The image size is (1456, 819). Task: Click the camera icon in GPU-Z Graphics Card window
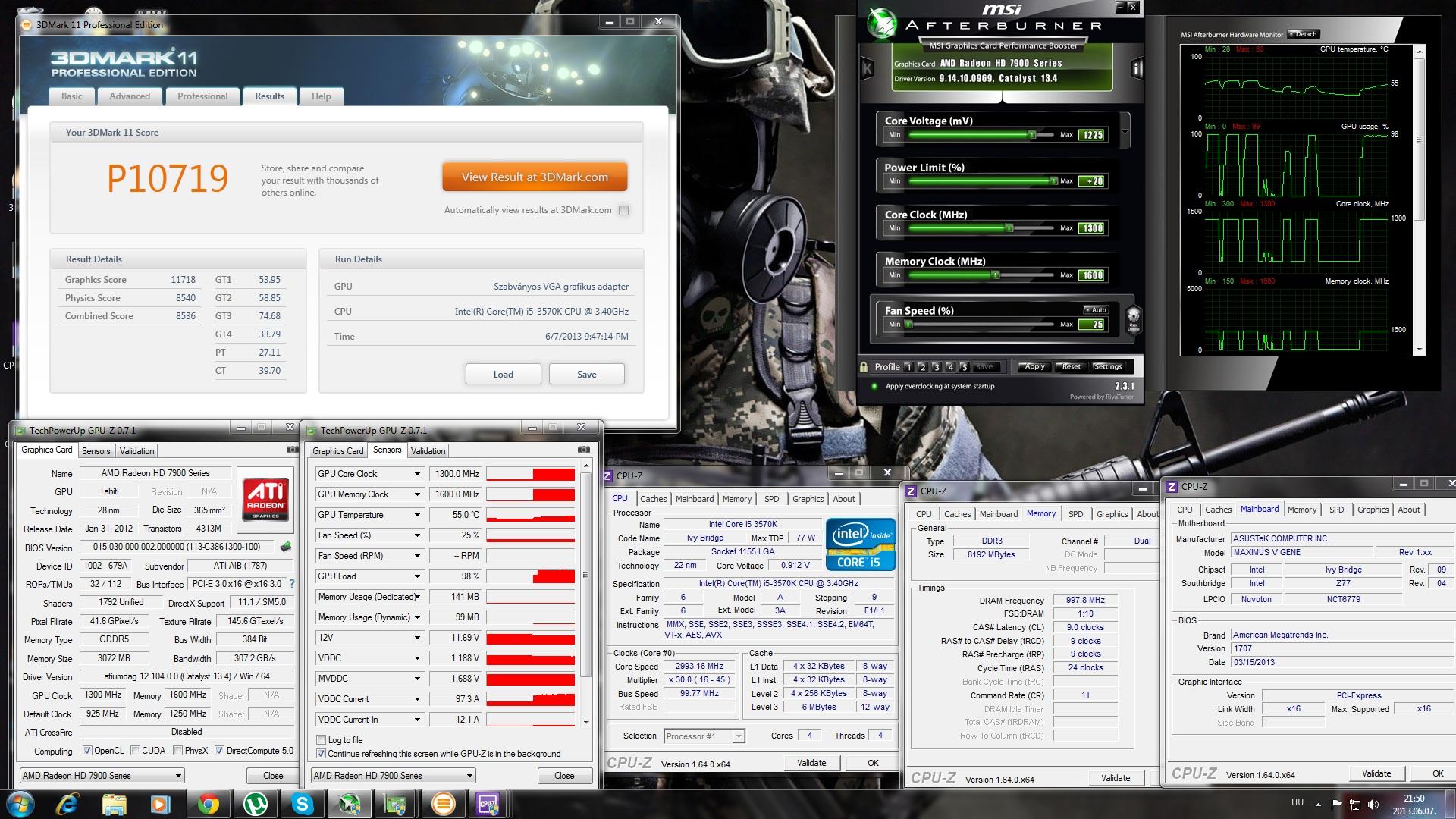tap(292, 450)
